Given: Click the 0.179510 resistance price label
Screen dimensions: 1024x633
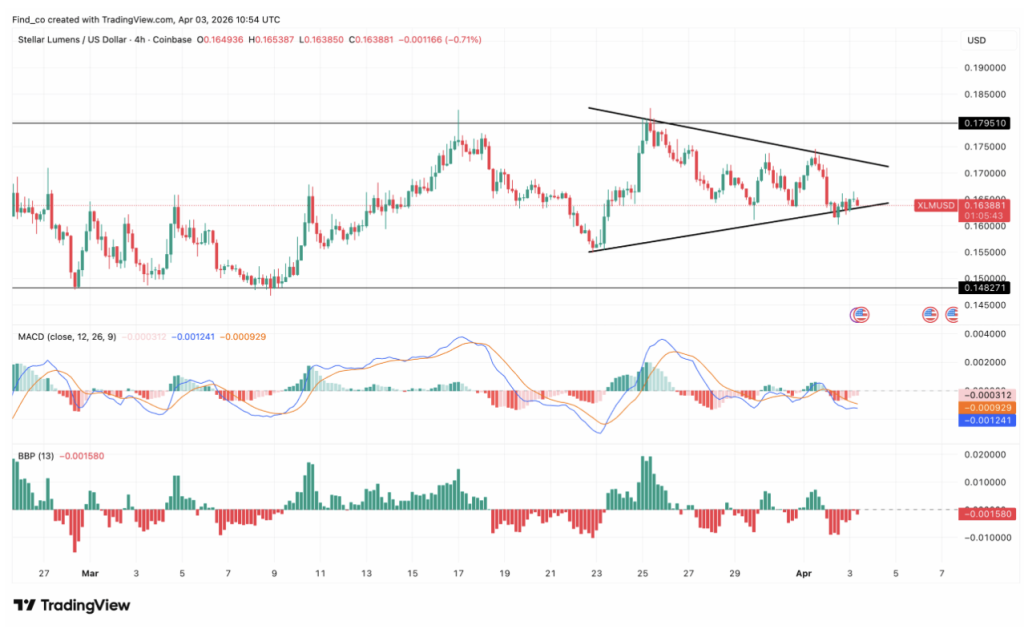Looking at the screenshot, I should point(983,123).
